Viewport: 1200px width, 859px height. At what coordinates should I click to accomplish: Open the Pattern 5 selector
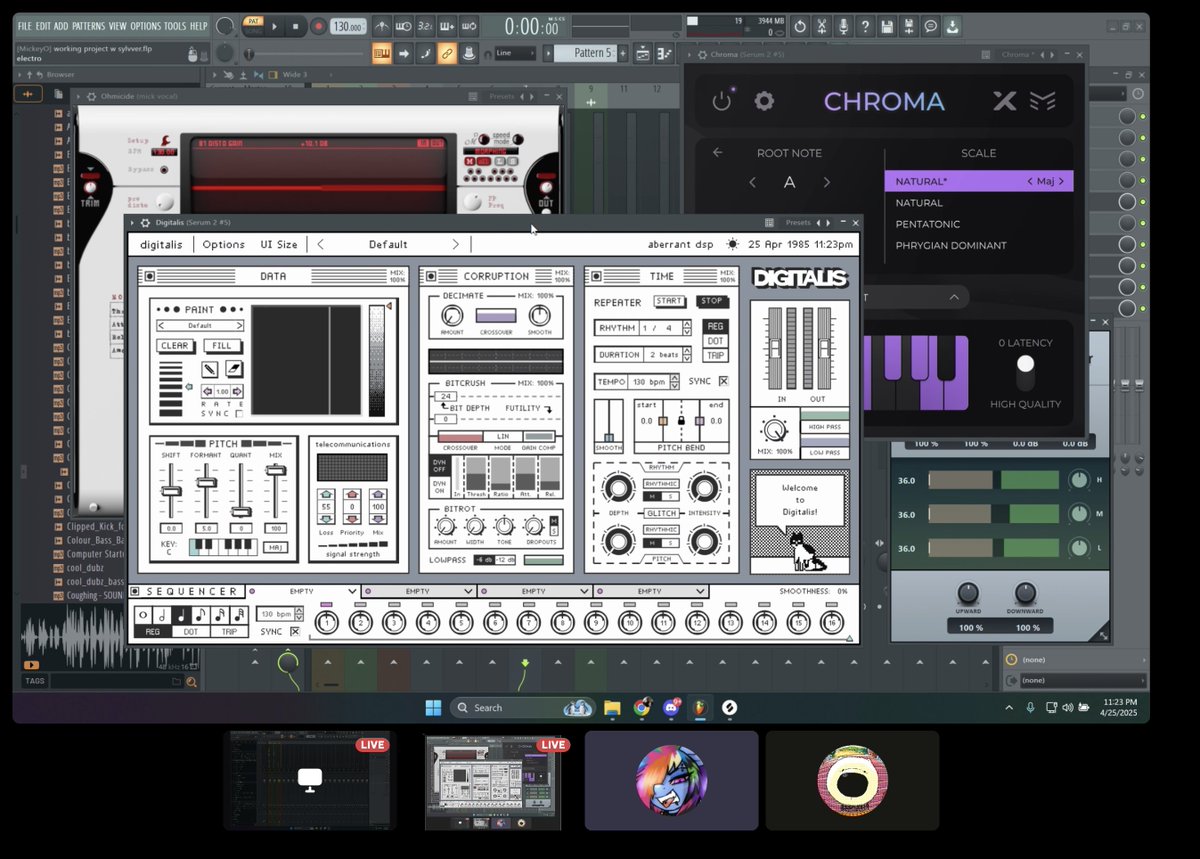click(x=585, y=53)
